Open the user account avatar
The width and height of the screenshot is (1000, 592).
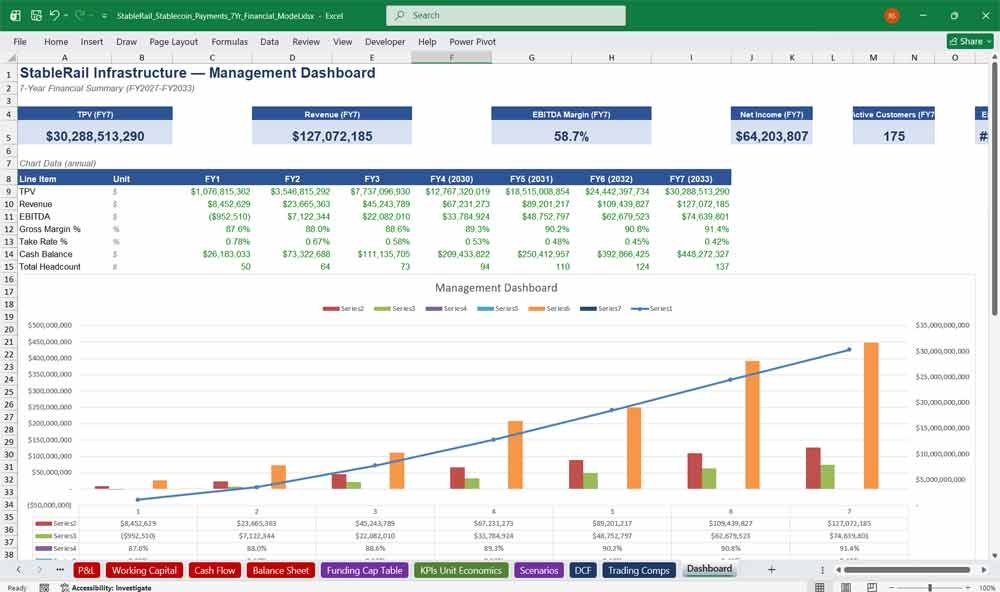(892, 15)
